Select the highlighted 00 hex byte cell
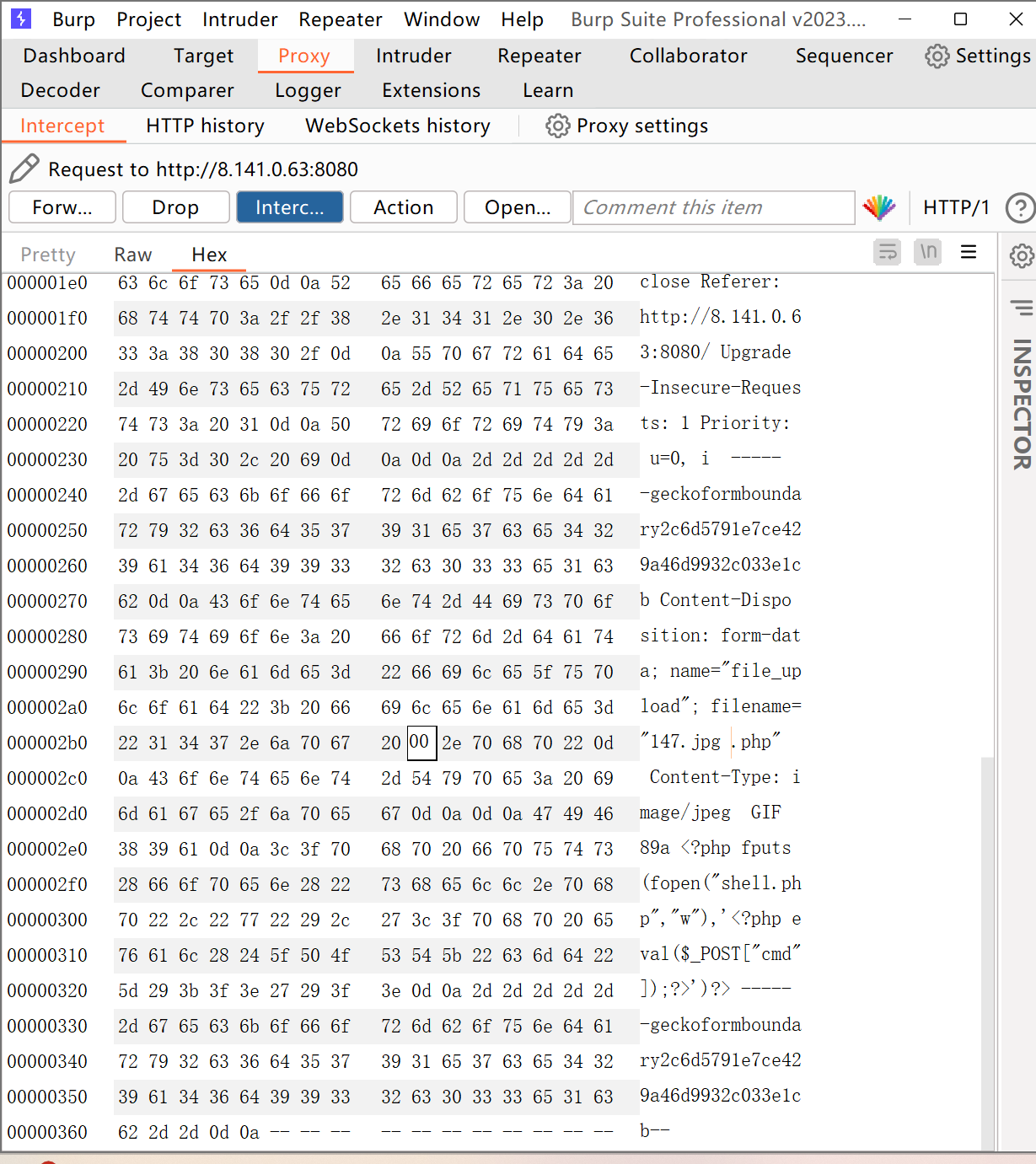The width and height of the screenshot is (1036, 1164). 421,743
